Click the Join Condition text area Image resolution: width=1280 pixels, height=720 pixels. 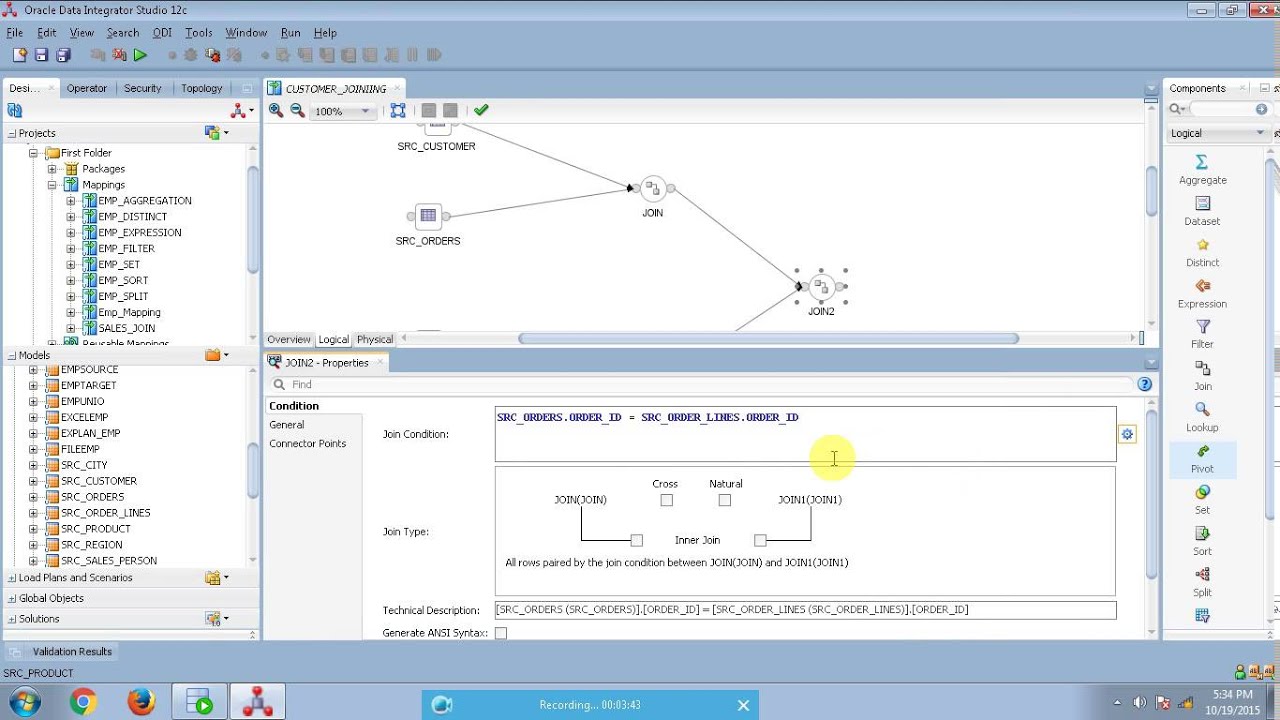pyautogui.click(x=805, y=434)
